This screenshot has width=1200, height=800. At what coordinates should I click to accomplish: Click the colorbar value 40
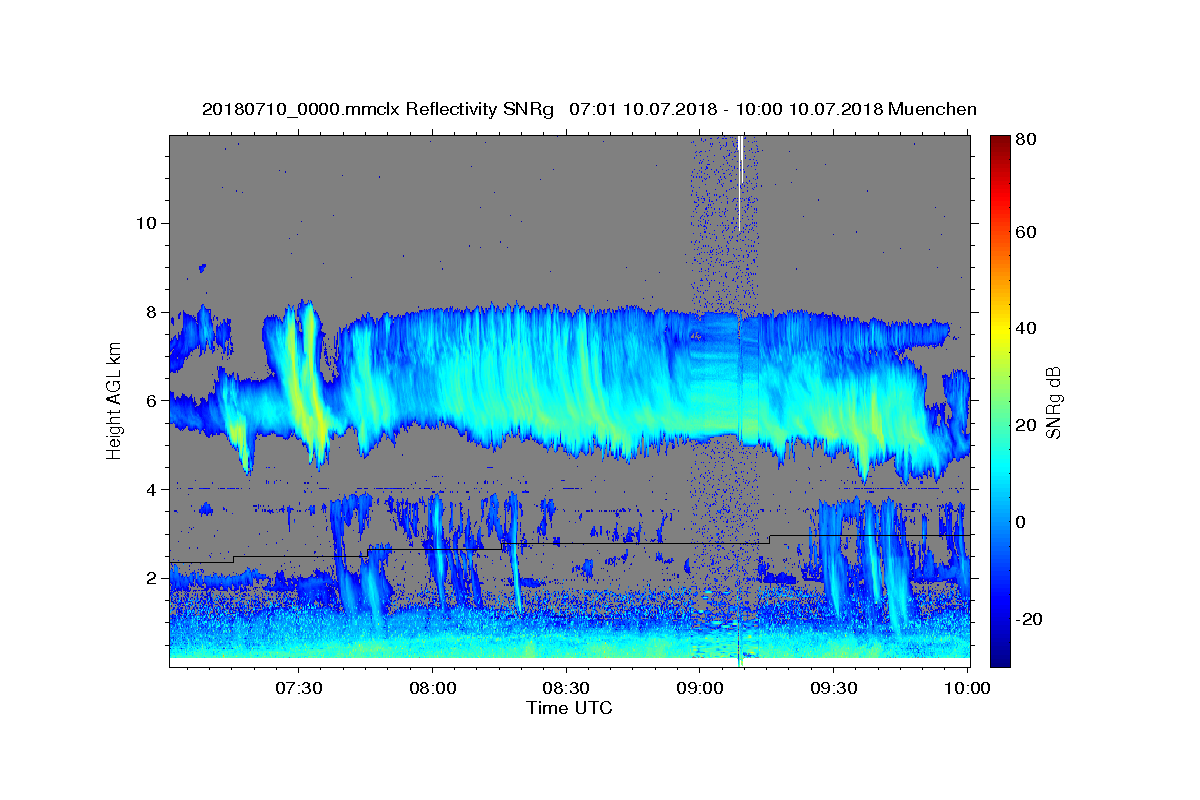click(1028, 328)
